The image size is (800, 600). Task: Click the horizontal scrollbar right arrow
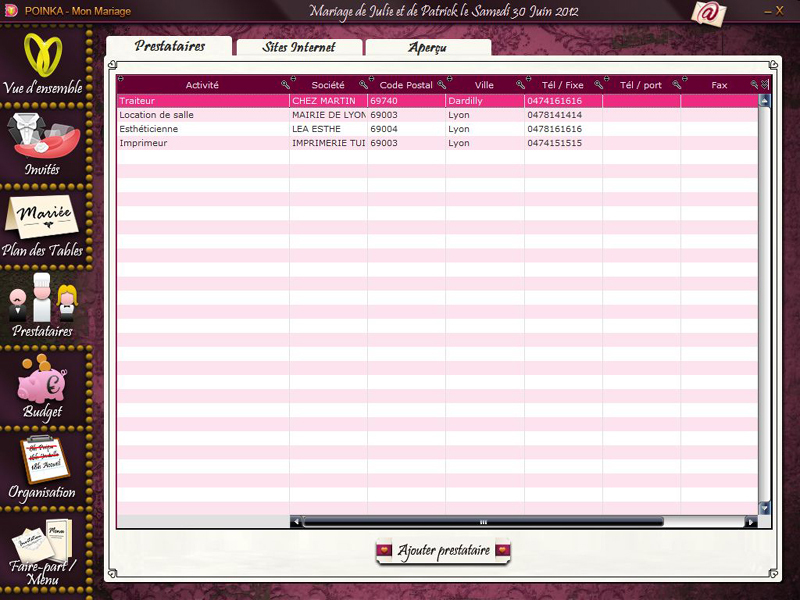tap(751, 522)
